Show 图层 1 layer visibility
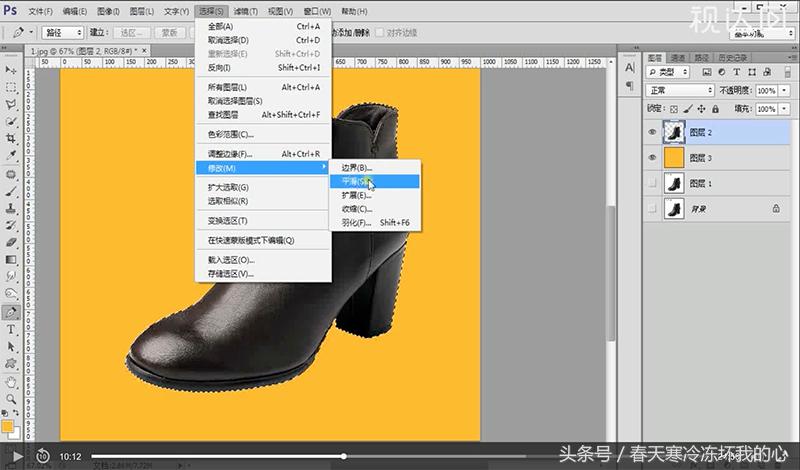 tap(652, 183)
